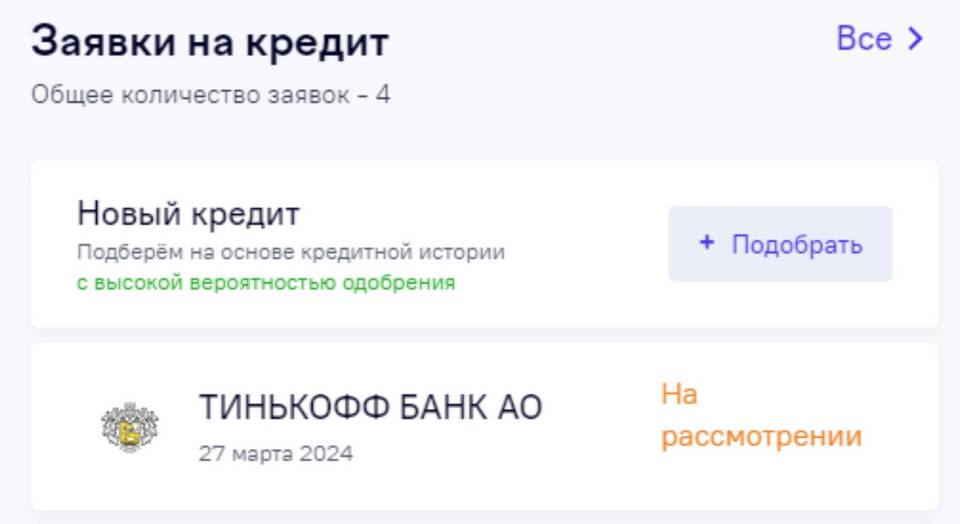Click the Подобрать button
The height and width of the screenshot is (524, 960).
tap(780, 244)
